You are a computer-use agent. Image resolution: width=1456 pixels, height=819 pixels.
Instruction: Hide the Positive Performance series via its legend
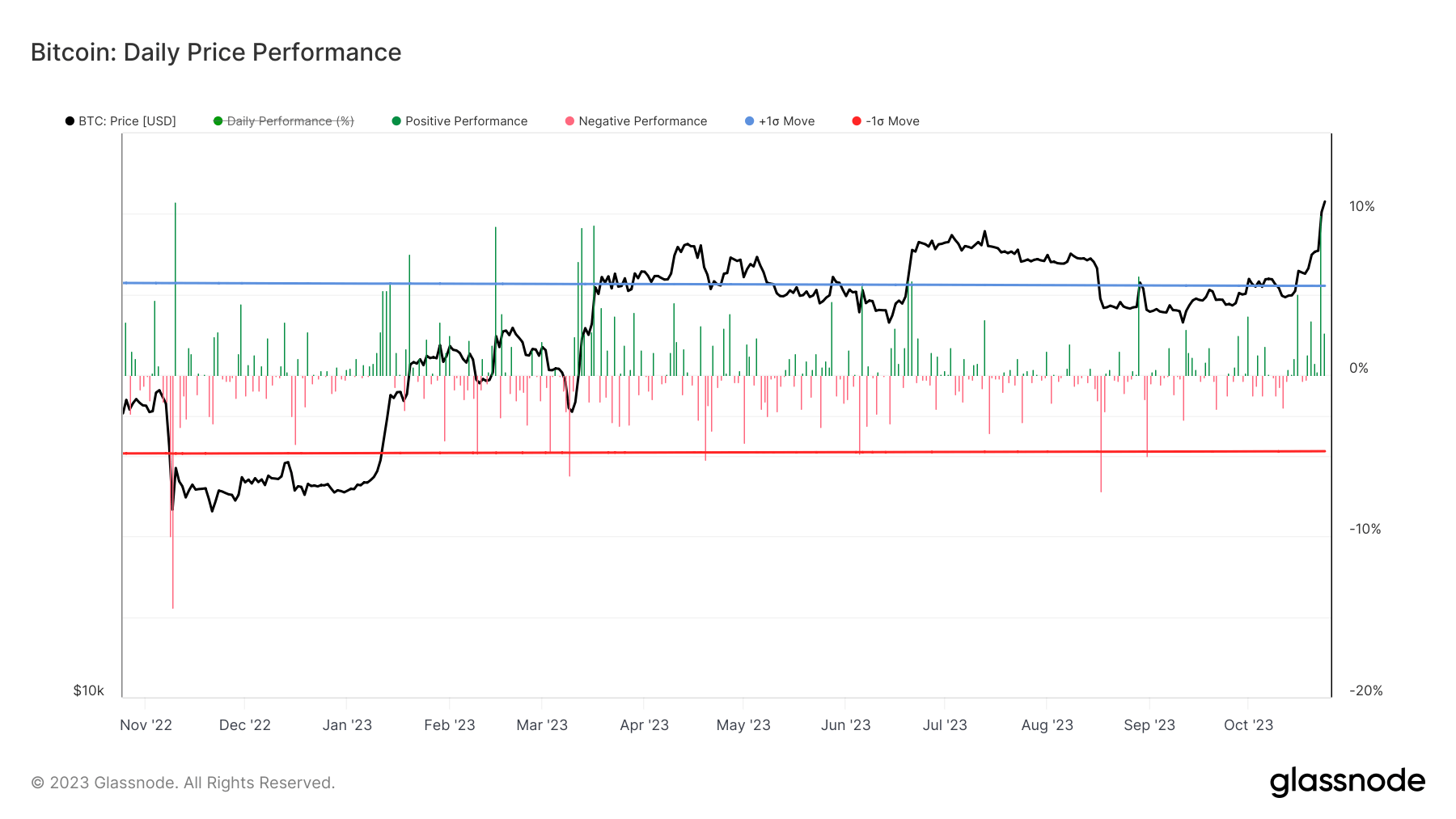coord(467,121)
